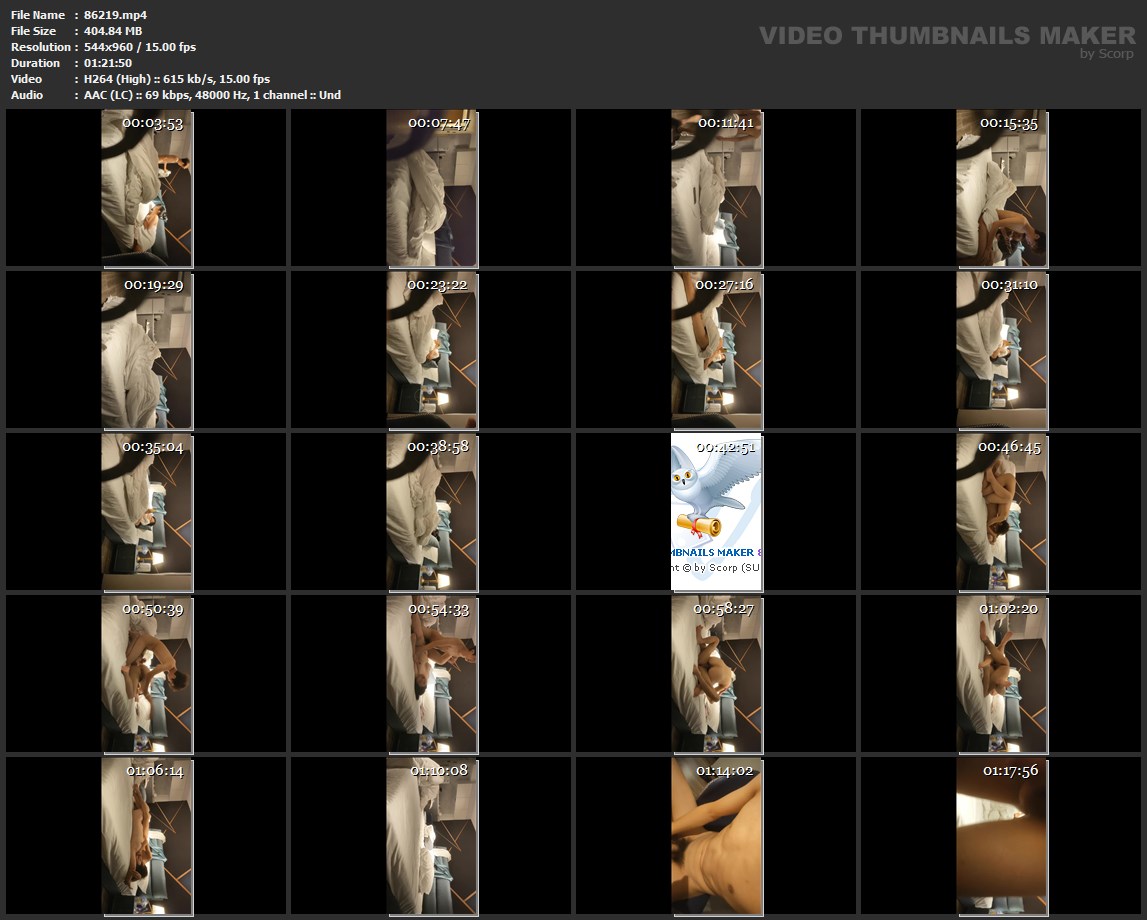
Task: Click the thumbnail timestamped 00:03:53
Action: 147,188
